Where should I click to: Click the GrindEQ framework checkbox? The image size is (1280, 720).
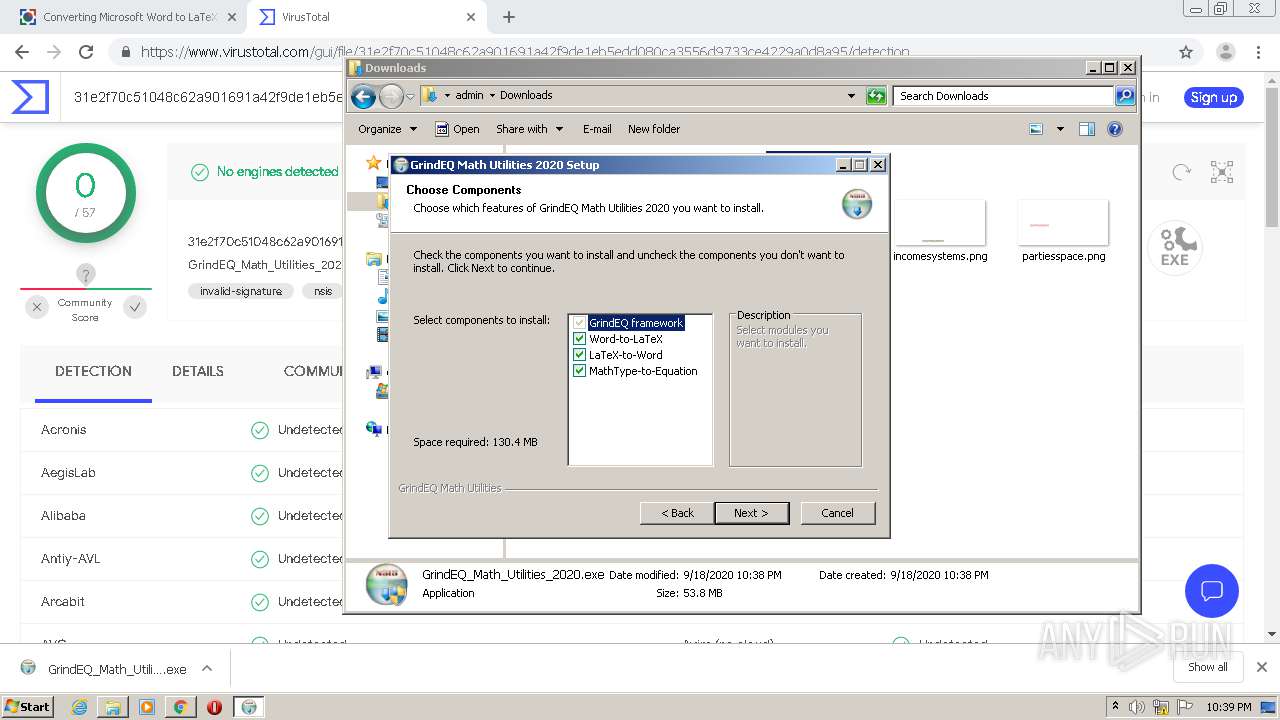[x=579, y=323]
